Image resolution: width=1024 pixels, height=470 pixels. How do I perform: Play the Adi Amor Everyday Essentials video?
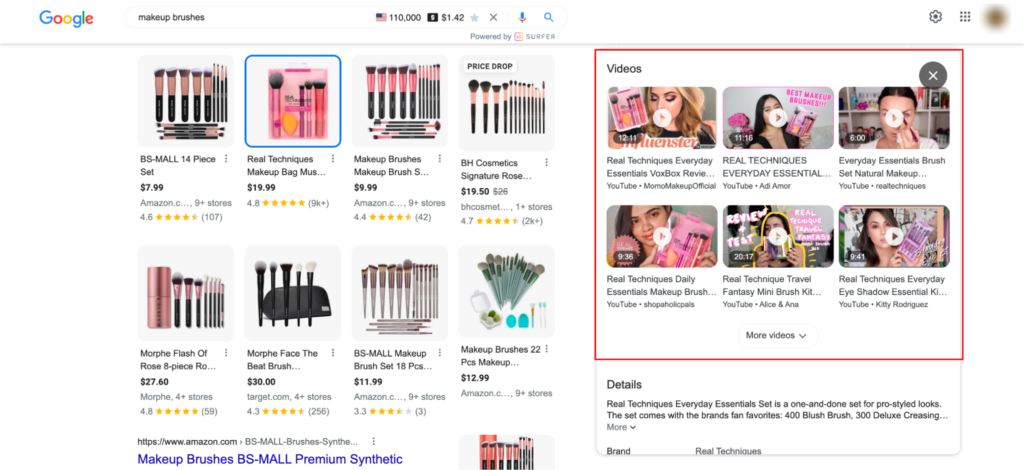(x=777, y=118)
